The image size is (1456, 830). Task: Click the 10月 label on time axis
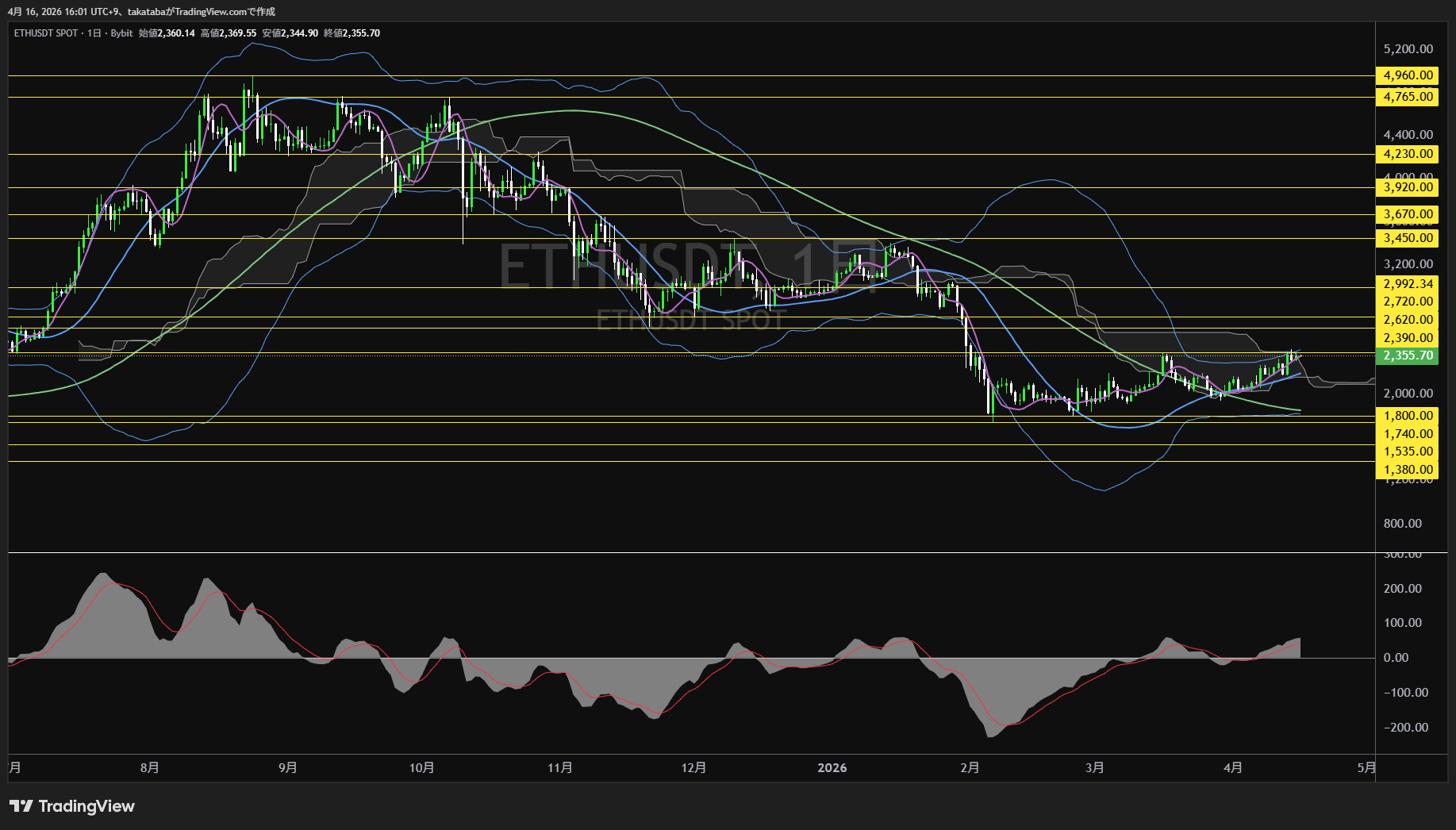(x=421, y=767)
